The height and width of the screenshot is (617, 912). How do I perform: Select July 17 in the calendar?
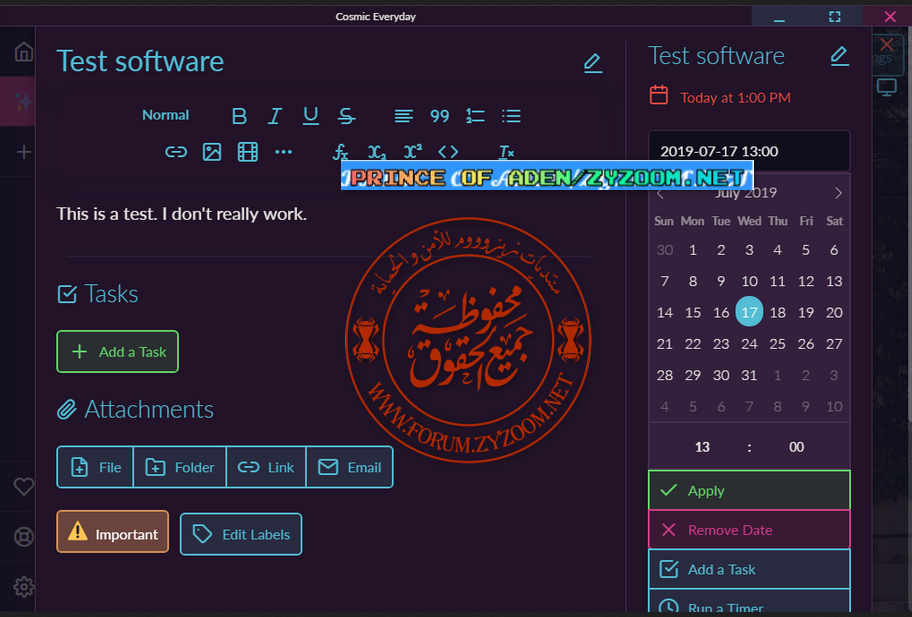[749, 312]
